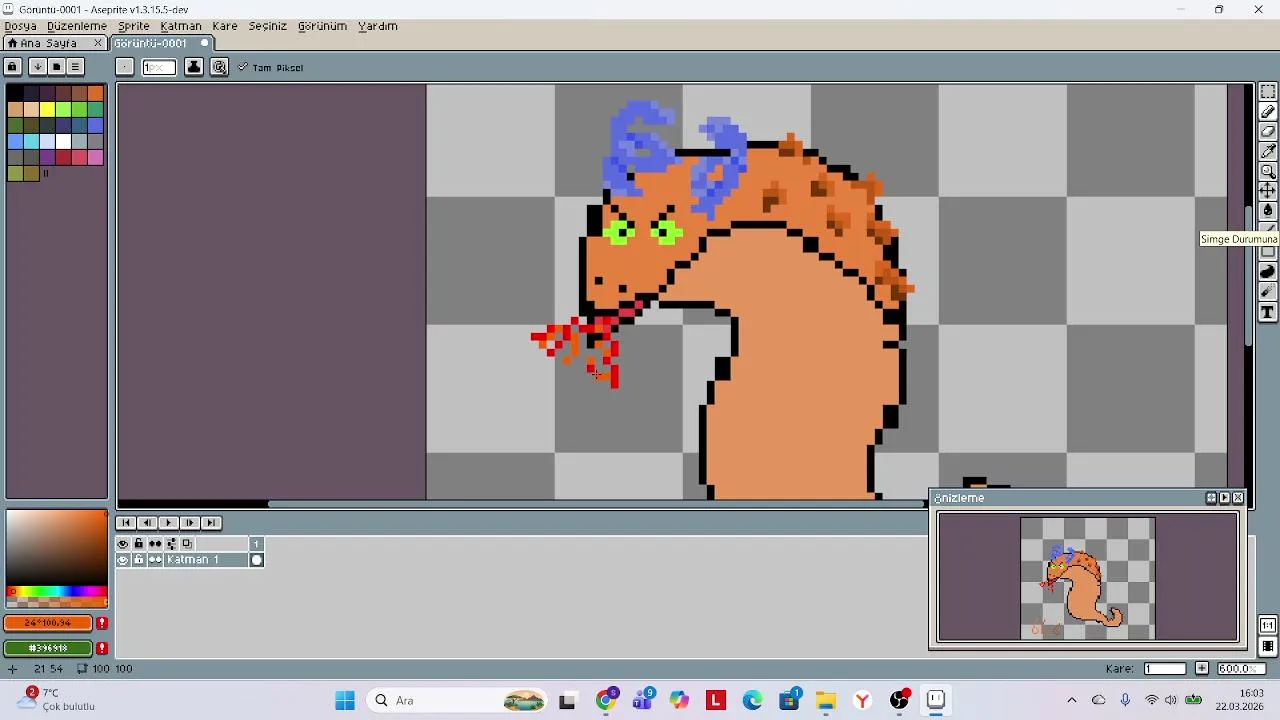
Task: Click the palette edit lock icon
Action: tap(12, 67)
